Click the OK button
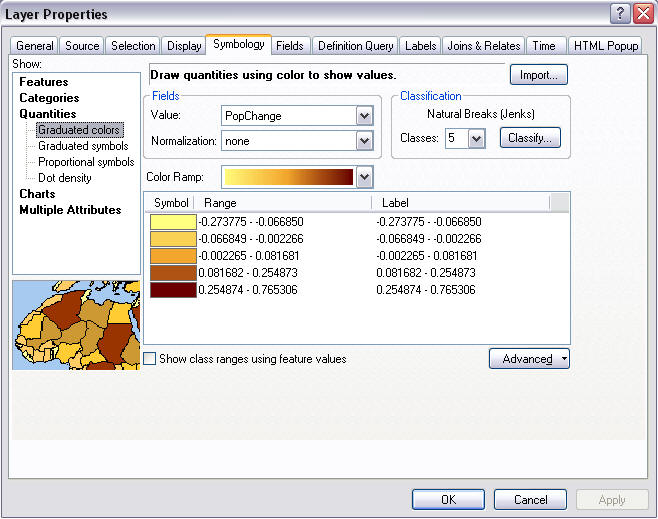This screenshot has height=519, width=658. tap(448, 500)
